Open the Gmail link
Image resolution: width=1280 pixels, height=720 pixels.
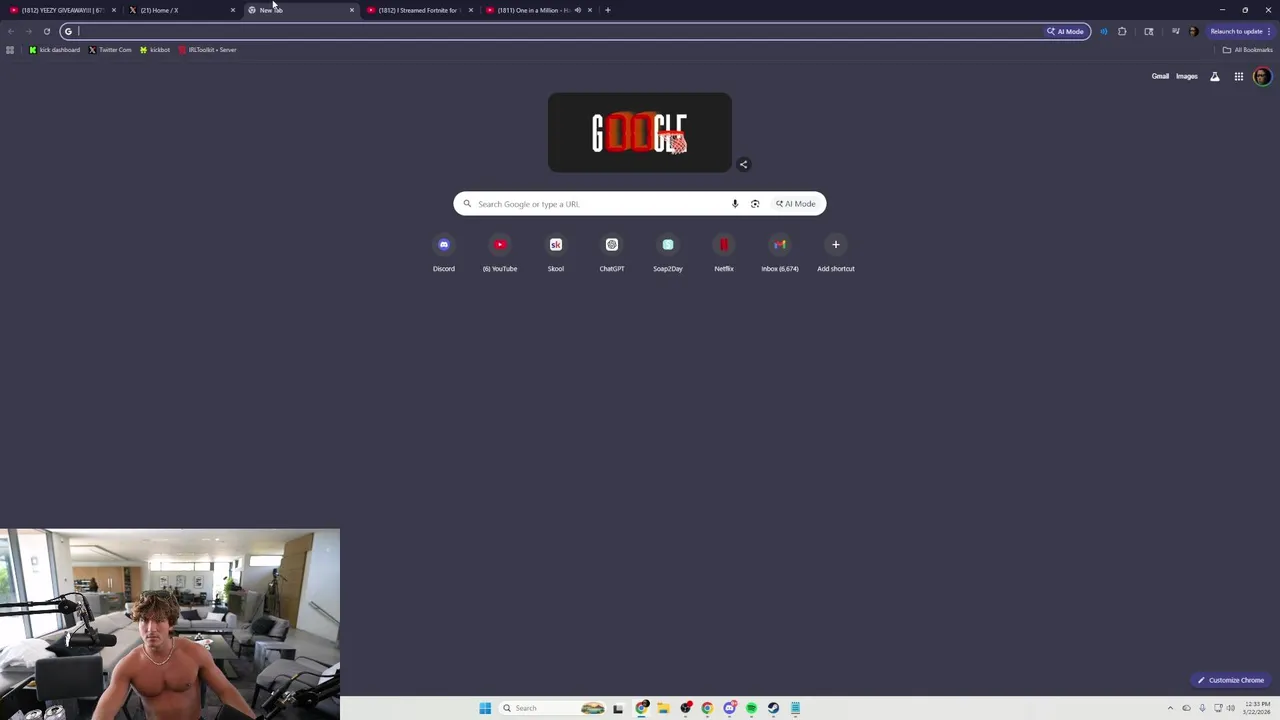click(1160, 76)
